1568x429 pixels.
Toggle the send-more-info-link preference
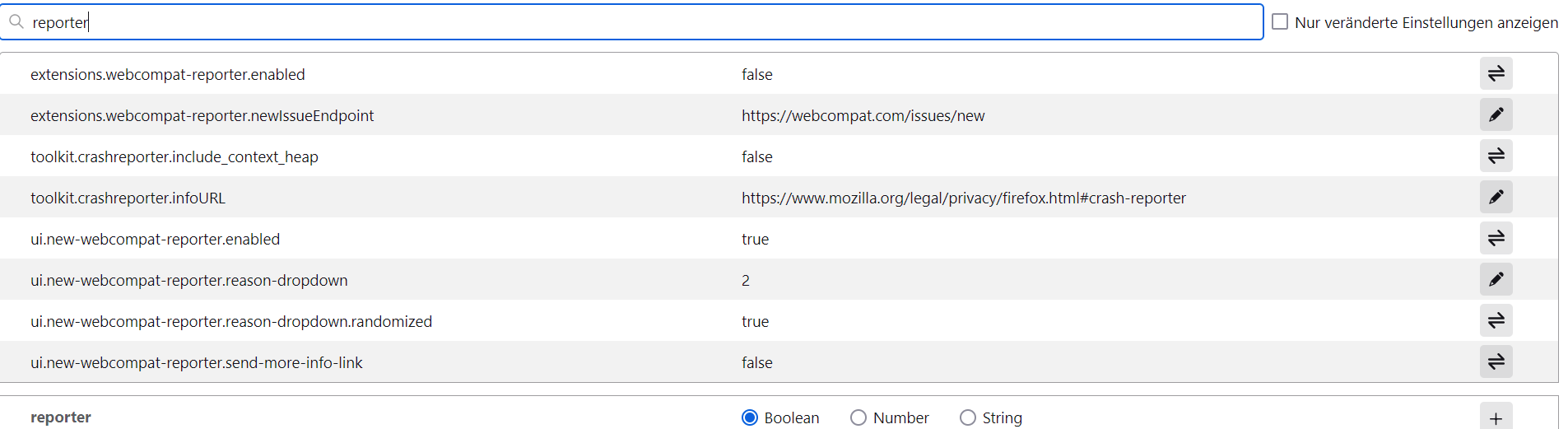coord(1496,361)
